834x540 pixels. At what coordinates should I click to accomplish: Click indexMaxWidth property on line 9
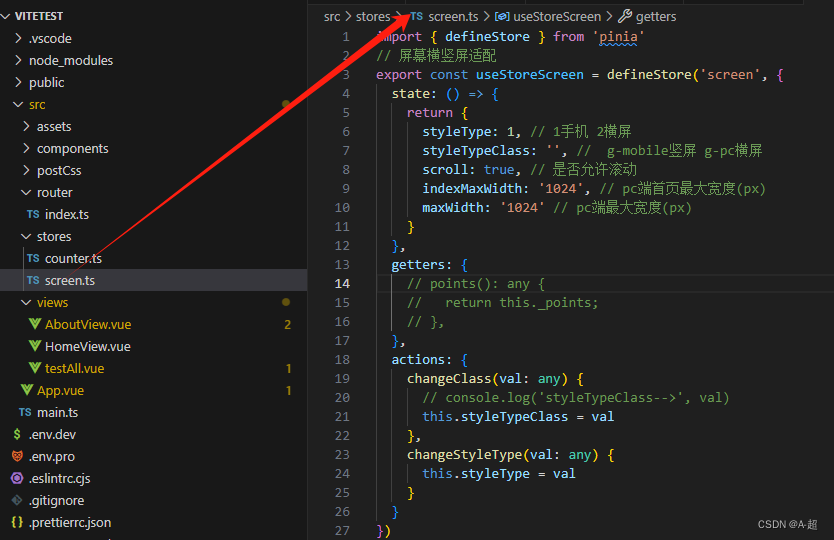(x=472, y=189)
